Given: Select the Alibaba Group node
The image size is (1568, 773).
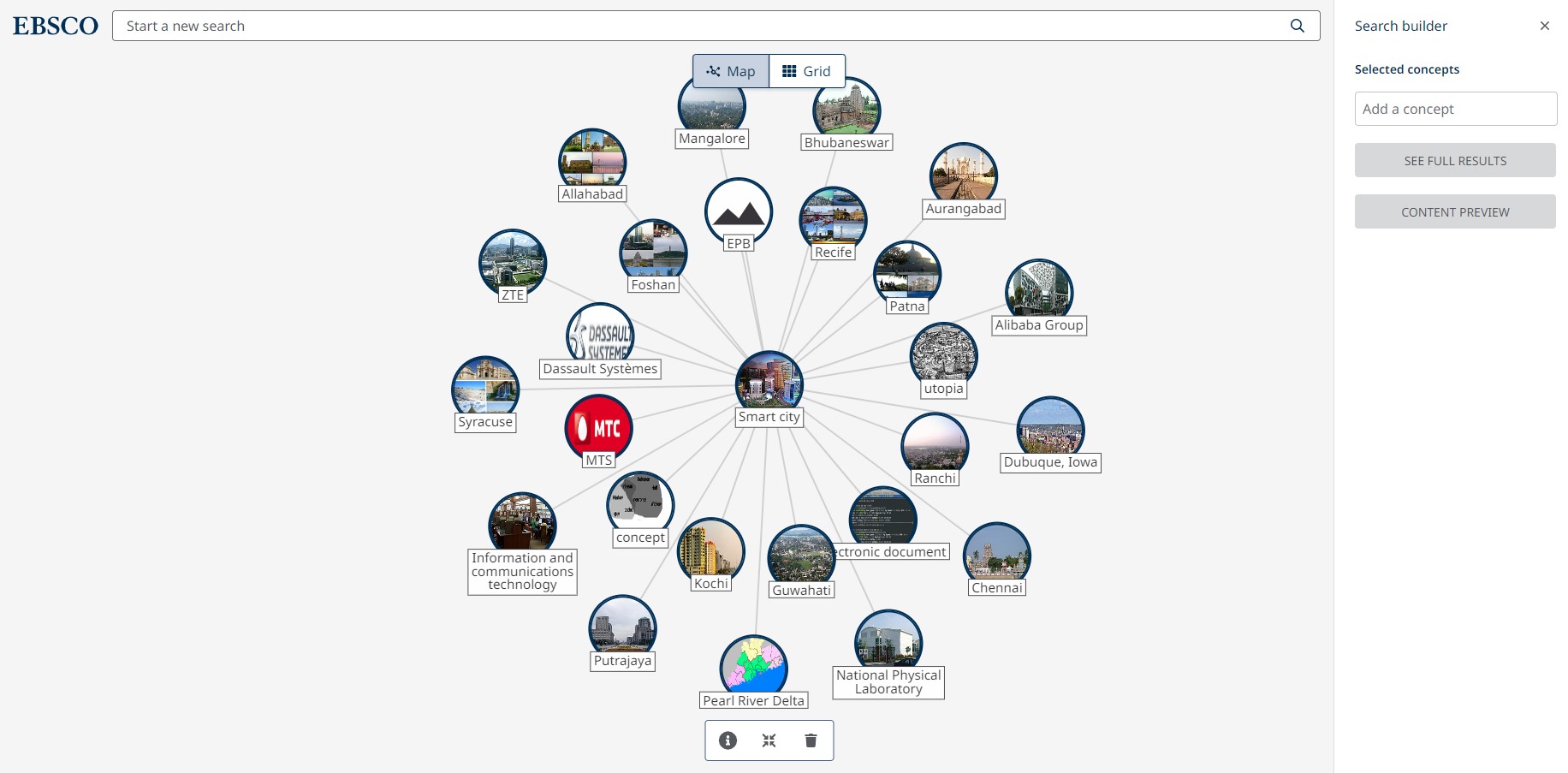Looking at the screenshot, I should (x=1039, y=292).
